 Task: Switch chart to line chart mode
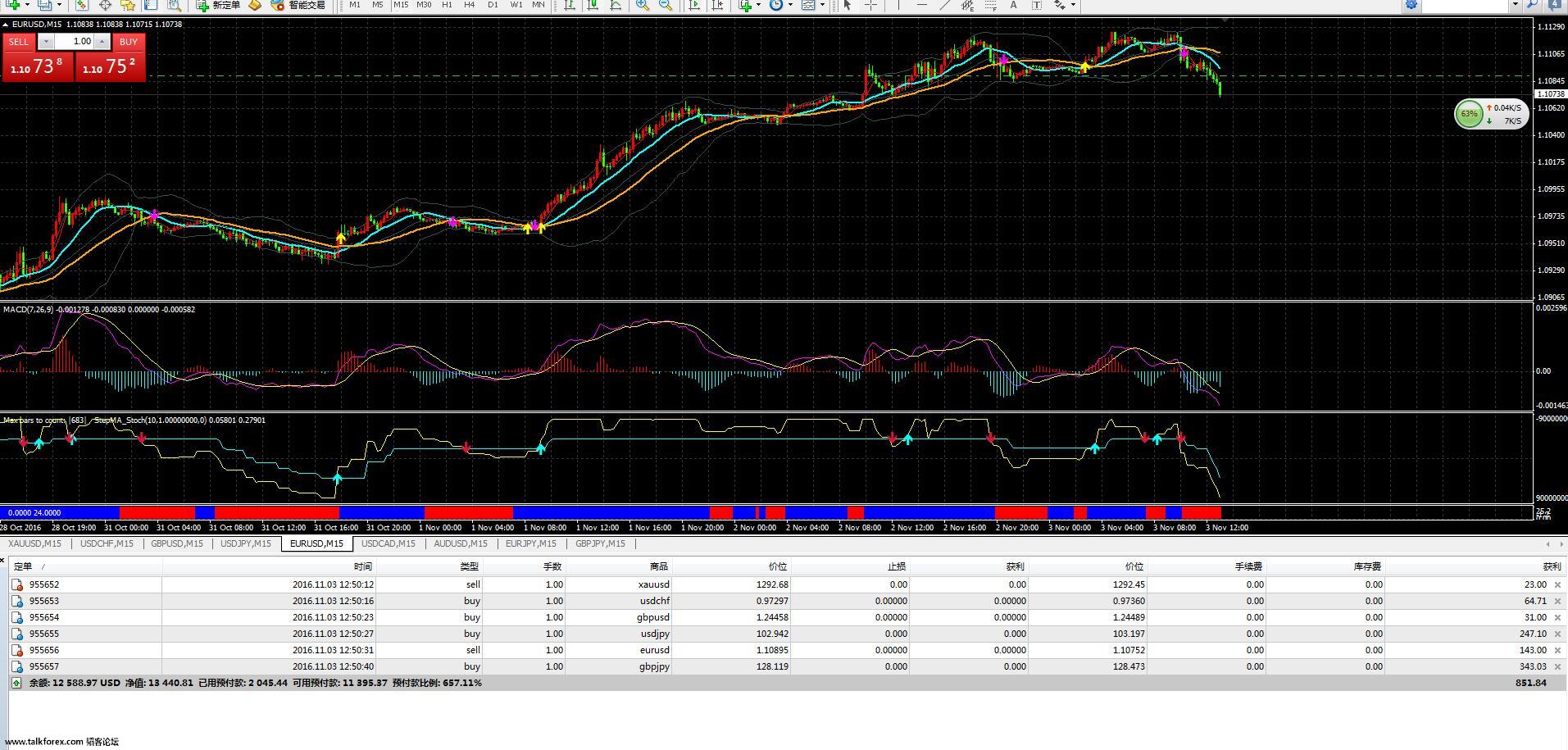pyautogui.click(x=614, y=4)
